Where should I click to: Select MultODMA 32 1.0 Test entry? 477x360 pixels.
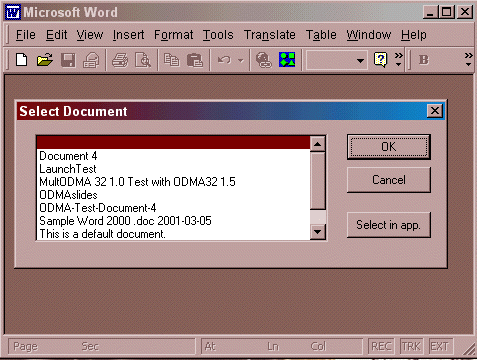click(x=173, y=182)
